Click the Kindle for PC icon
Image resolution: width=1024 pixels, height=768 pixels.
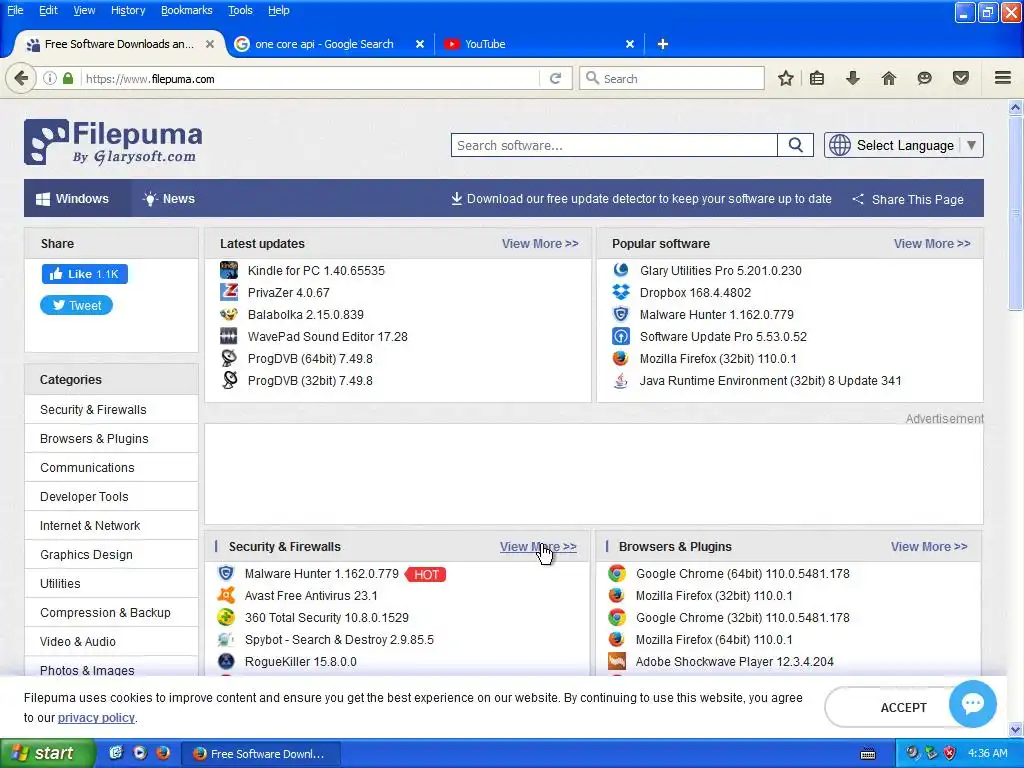point(229,270)
